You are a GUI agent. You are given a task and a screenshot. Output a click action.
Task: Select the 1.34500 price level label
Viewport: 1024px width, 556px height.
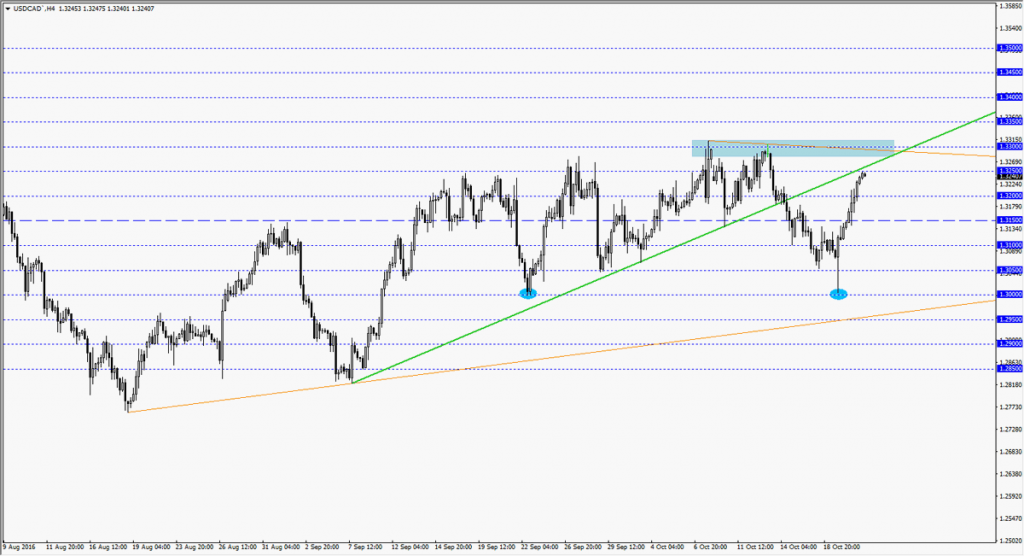point(1010,73)
